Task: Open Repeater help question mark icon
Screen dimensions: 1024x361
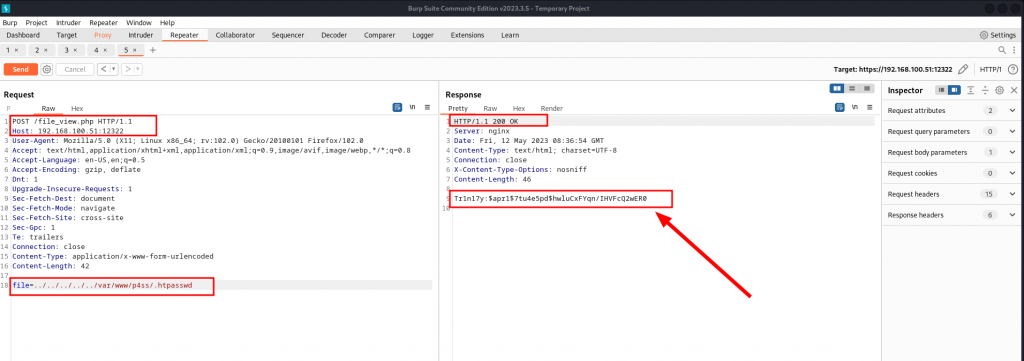Action: pos(1013,69)
